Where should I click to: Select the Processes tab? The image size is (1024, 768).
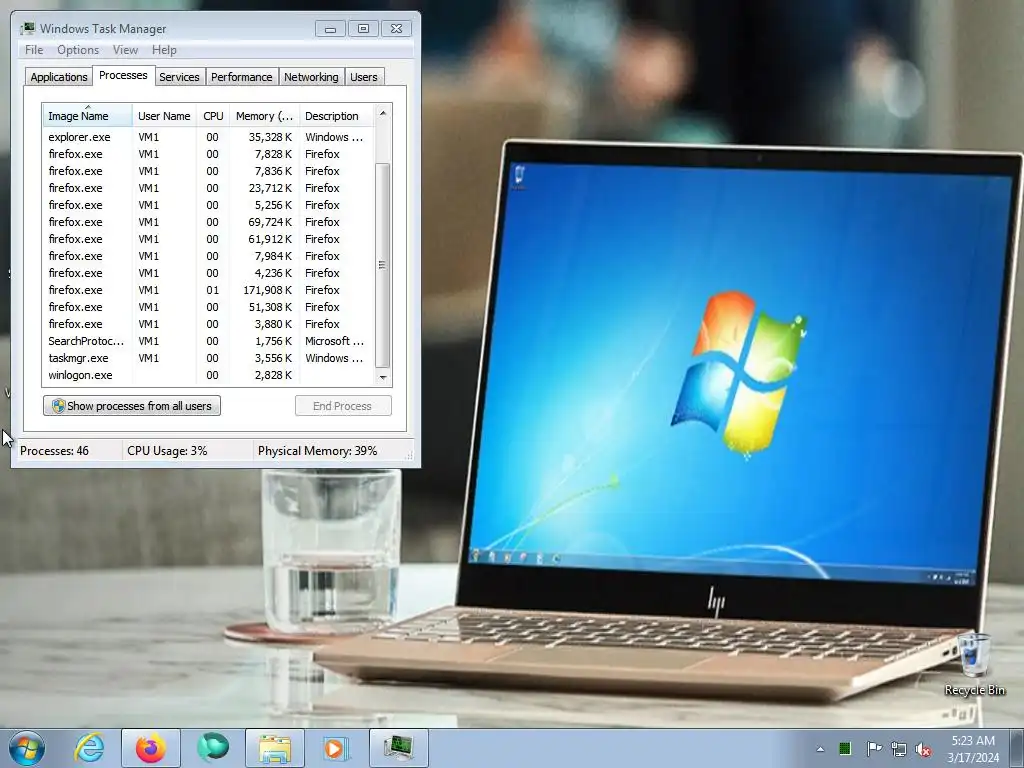[123, 75]
